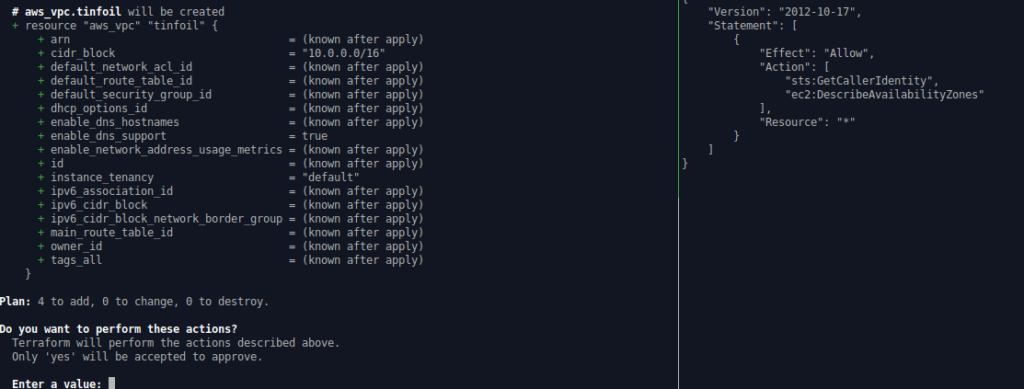1024x389 pixels.
Task: Click the plus sign beside instance_tenancy
Action: [41, 178]
